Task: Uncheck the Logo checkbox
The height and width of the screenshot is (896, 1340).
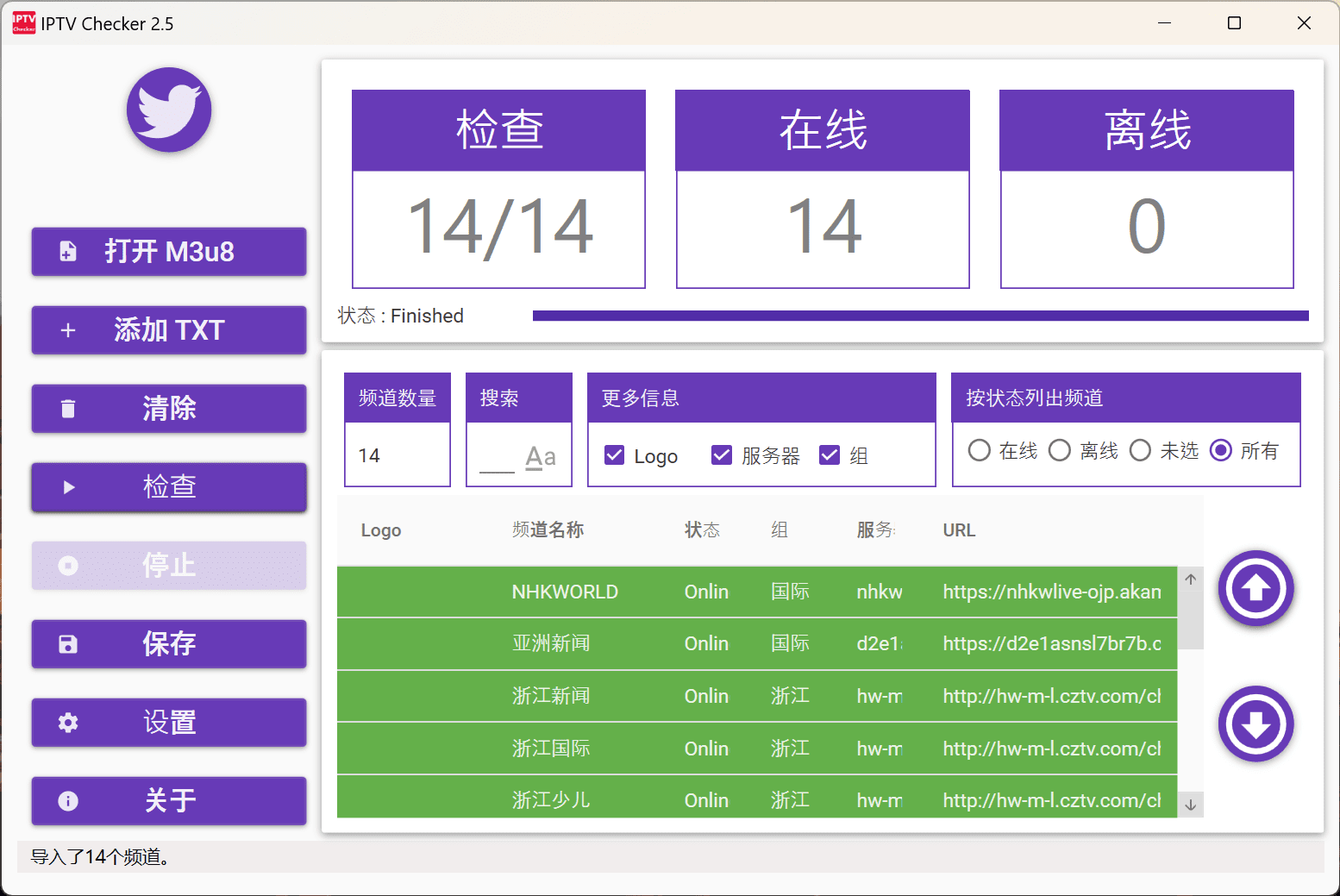Action: (x=614, y=454)
